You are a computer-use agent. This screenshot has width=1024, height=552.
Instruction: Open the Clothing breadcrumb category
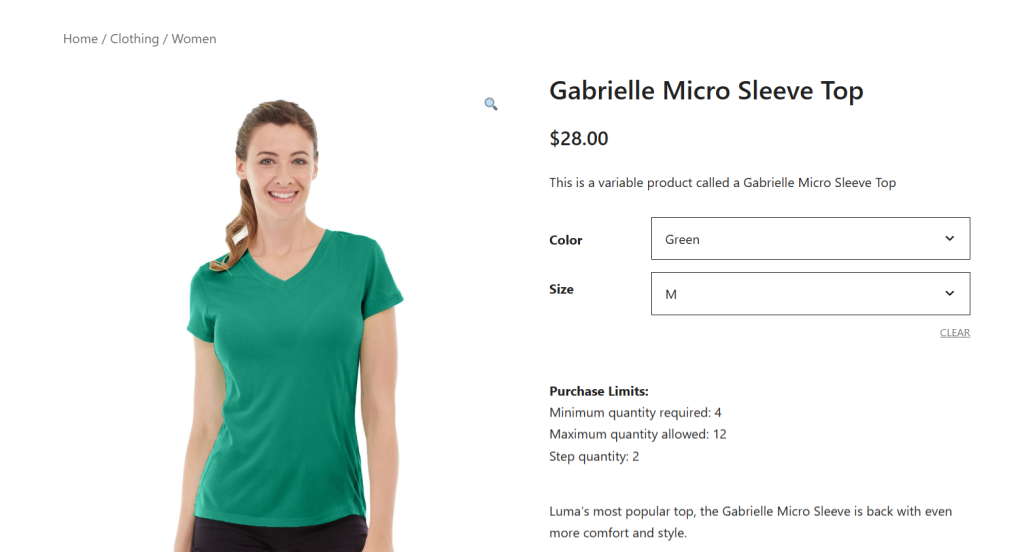(134, 39)
